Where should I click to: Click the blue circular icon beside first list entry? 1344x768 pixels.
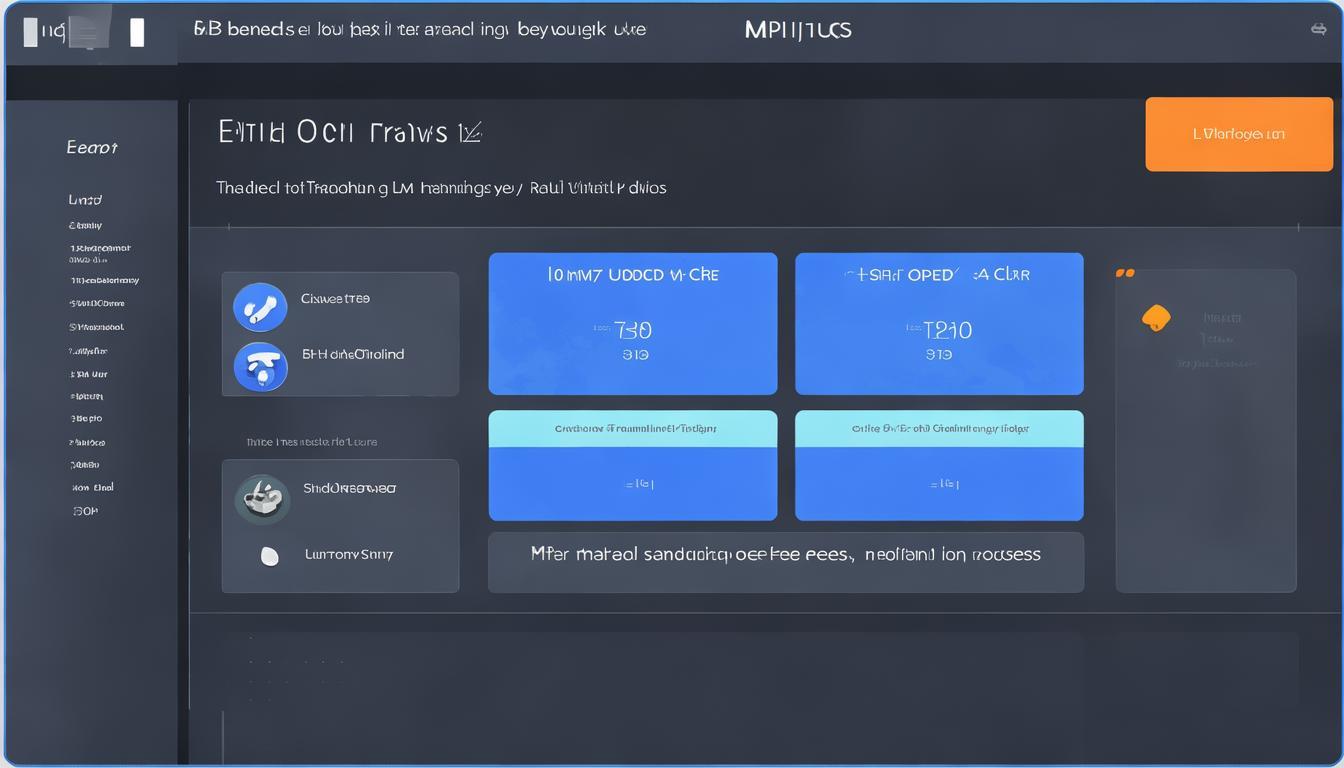[260, 306]
